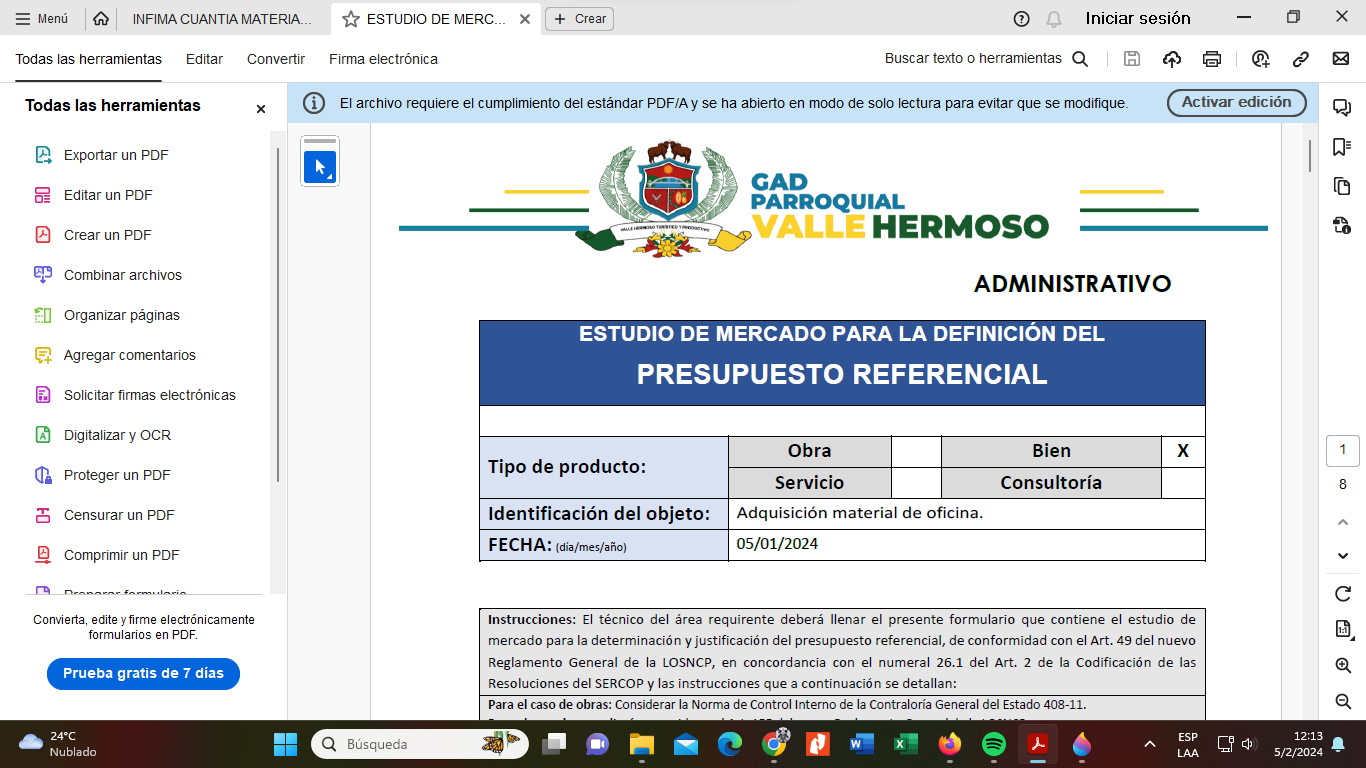Image resolution: width=1366 pixels, height=768 pixels.
Task: Zoom in with magnifier plus icon
Action: point(1343,666)
